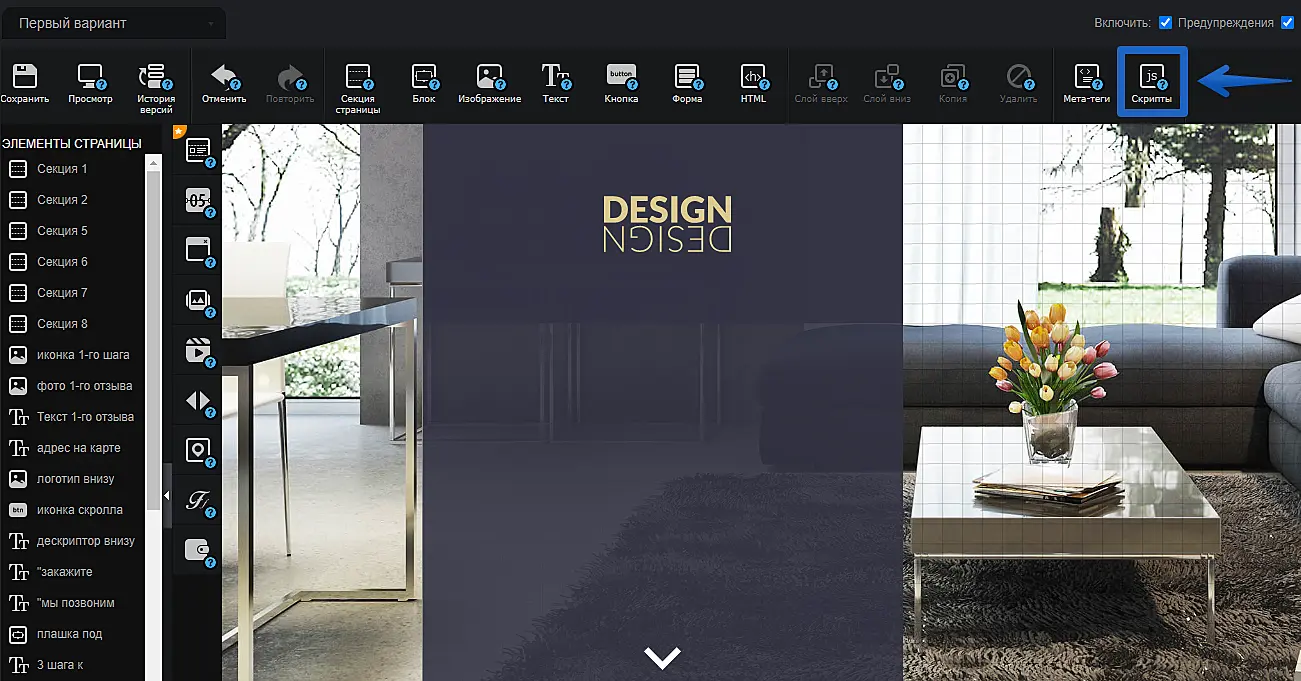Open the Первый вариант variant dropdown
This screenshot has height=681, width=1301.
(113, 23)
